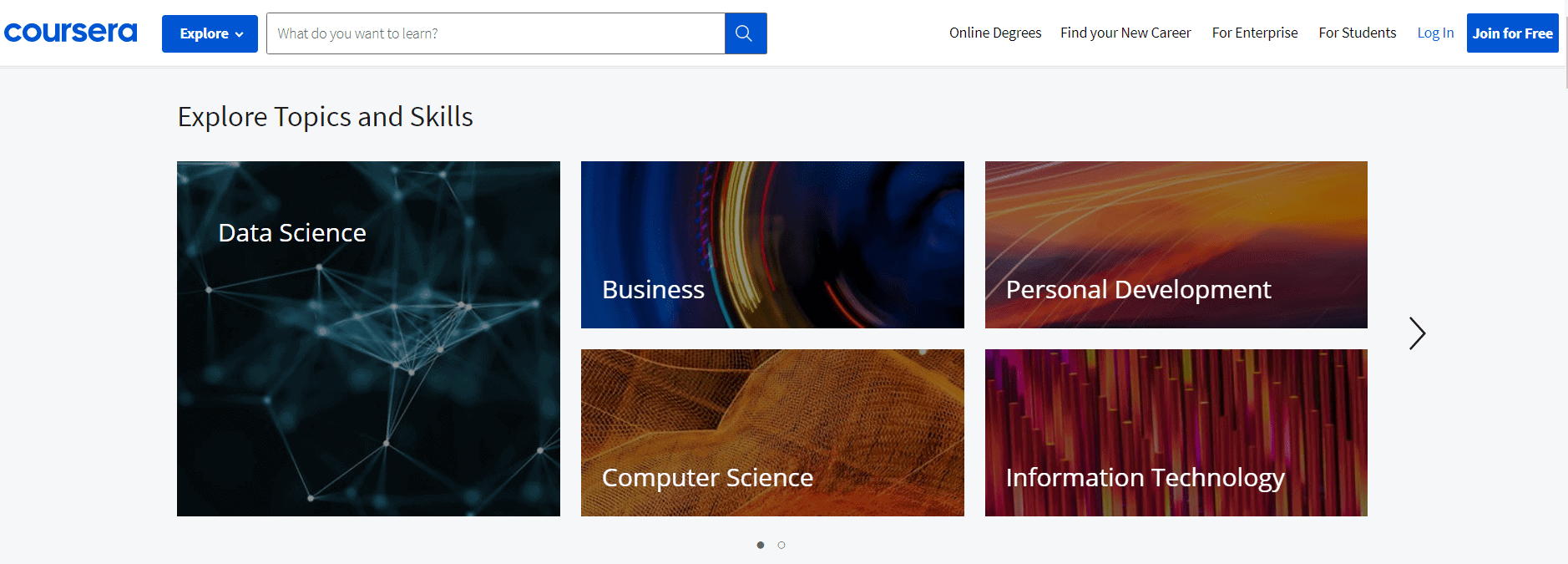Viewport: 1568px width, 564px height.
Task: Open the Coursera logo homepage
Action: tap(70, 33)
